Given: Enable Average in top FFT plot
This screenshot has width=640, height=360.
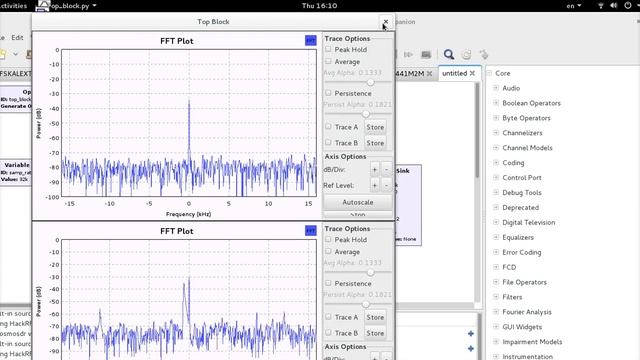Looking at the screenshot, I should coord(328,62).
